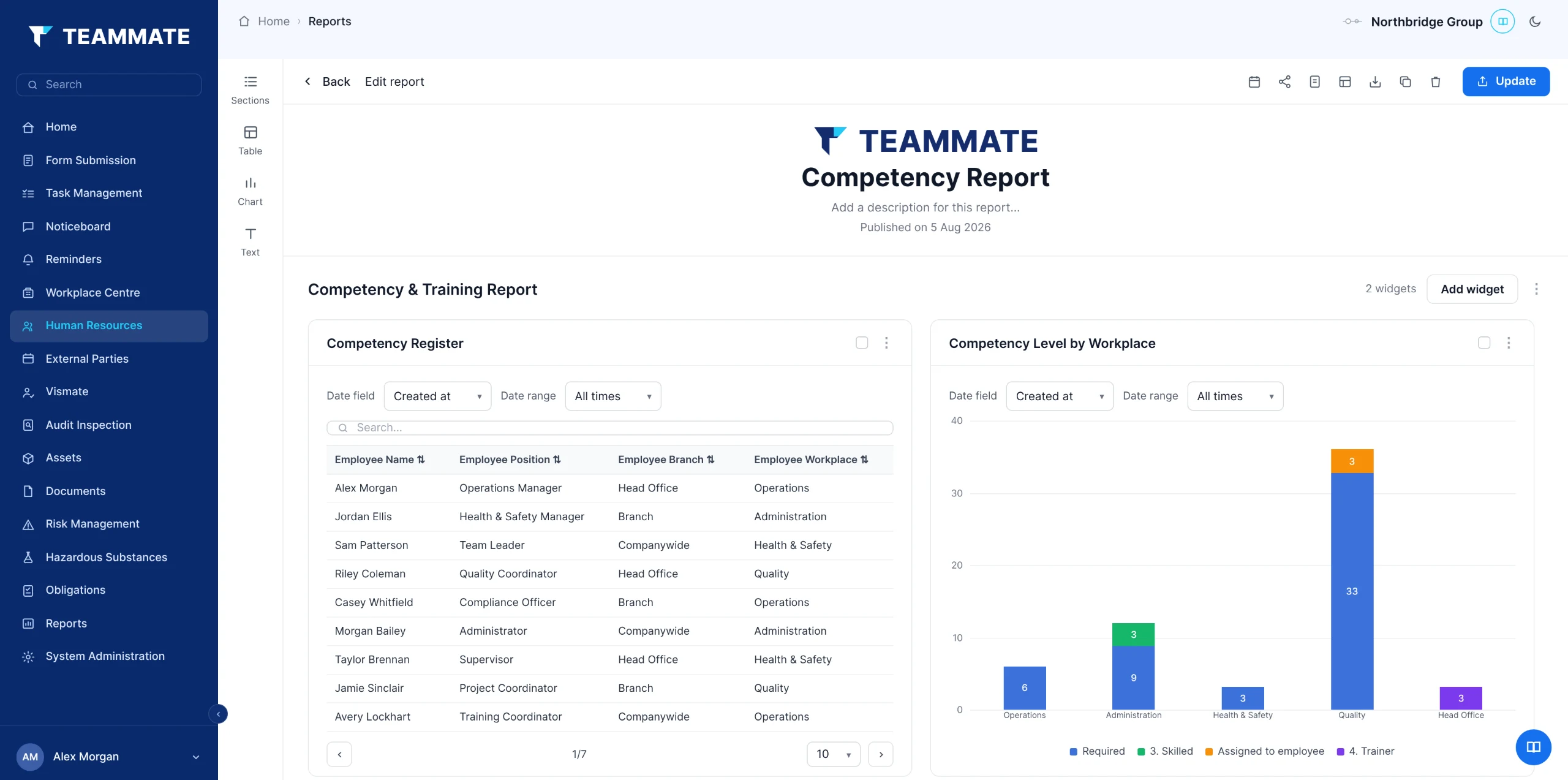
Task: Open Task Management in sidebar
Action: click(x=109, y=193)
